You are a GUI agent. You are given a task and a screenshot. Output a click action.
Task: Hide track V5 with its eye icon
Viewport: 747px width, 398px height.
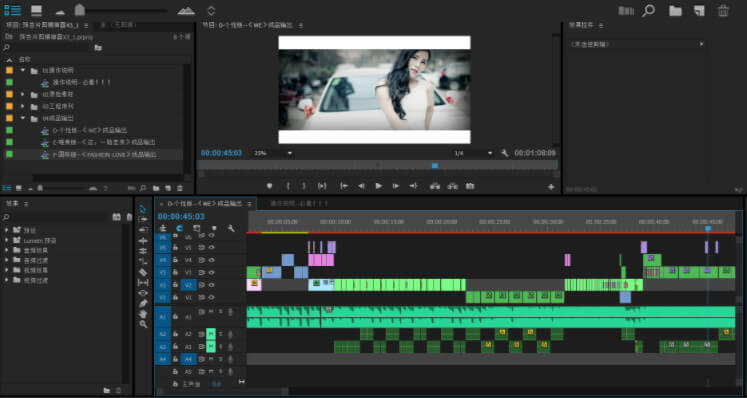212,247
